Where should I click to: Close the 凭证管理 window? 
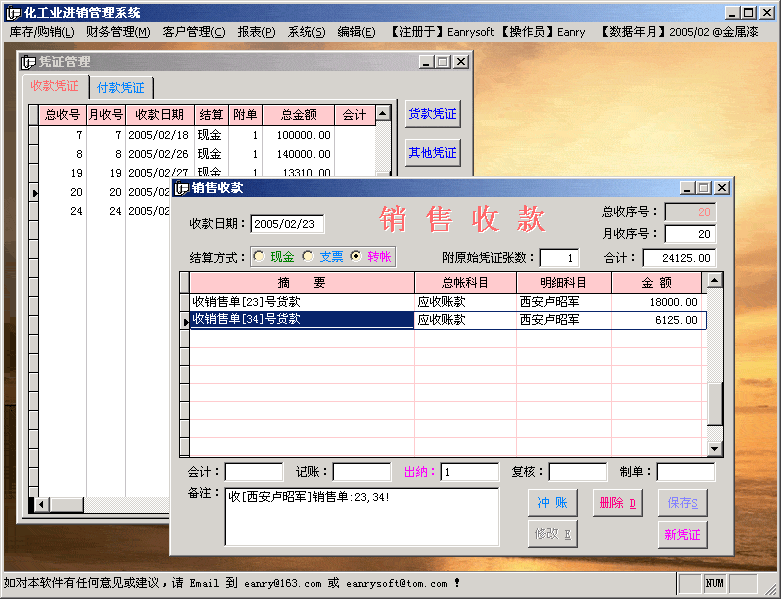pos(461,62)
